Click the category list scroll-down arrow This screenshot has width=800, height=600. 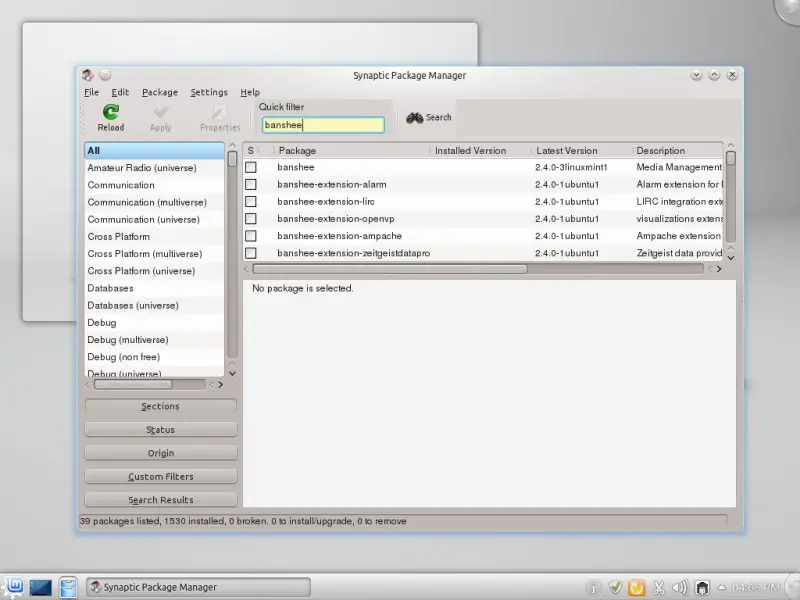[x=232, y=373]
